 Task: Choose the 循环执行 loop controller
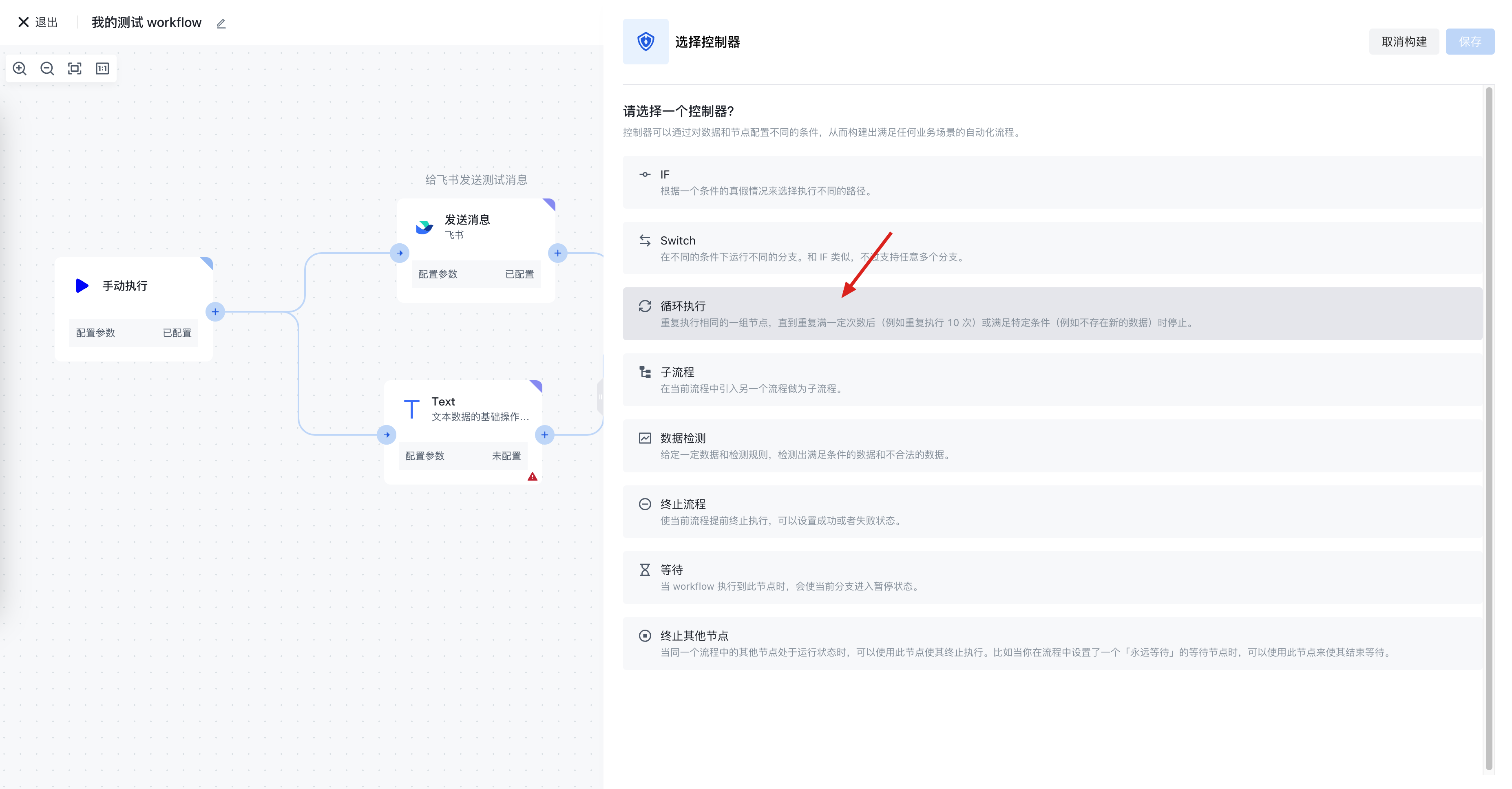tap(1051, 314)
